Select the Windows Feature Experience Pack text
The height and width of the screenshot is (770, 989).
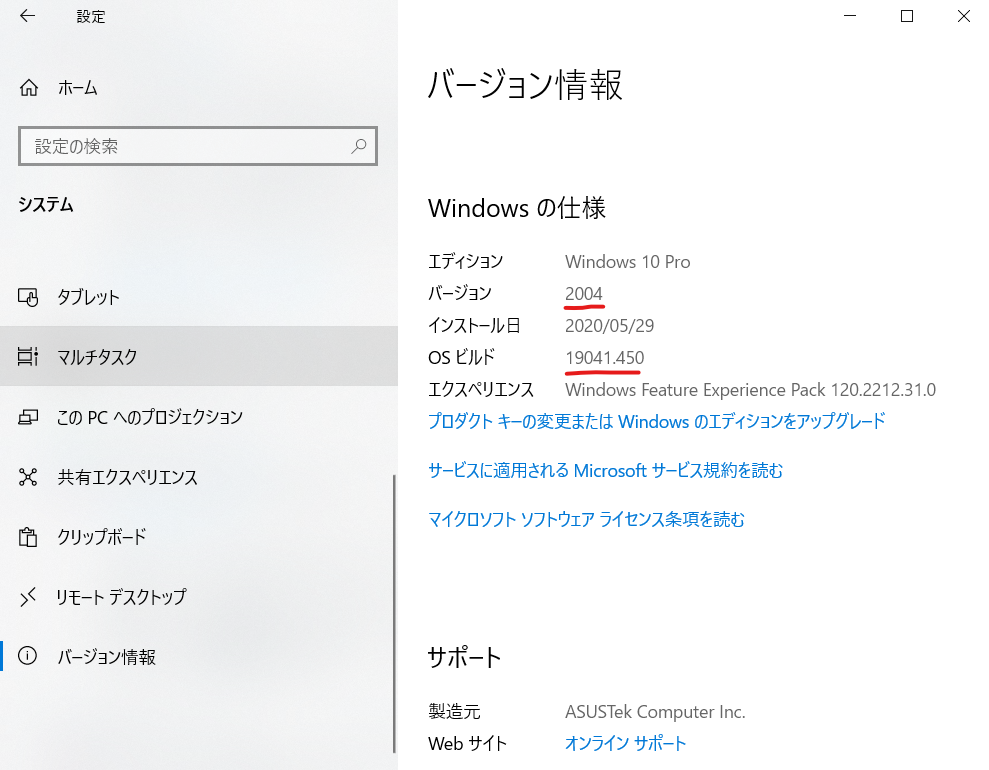(751, 390)
